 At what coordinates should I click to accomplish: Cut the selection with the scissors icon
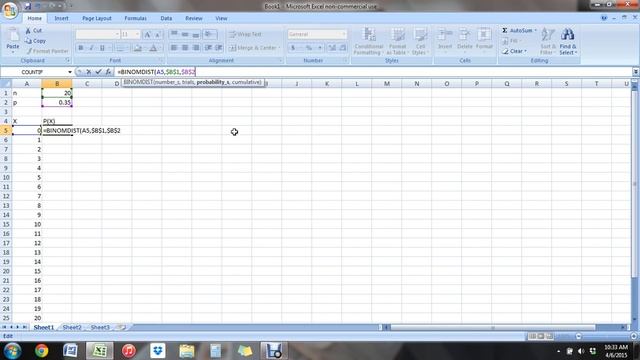(28, 31)
